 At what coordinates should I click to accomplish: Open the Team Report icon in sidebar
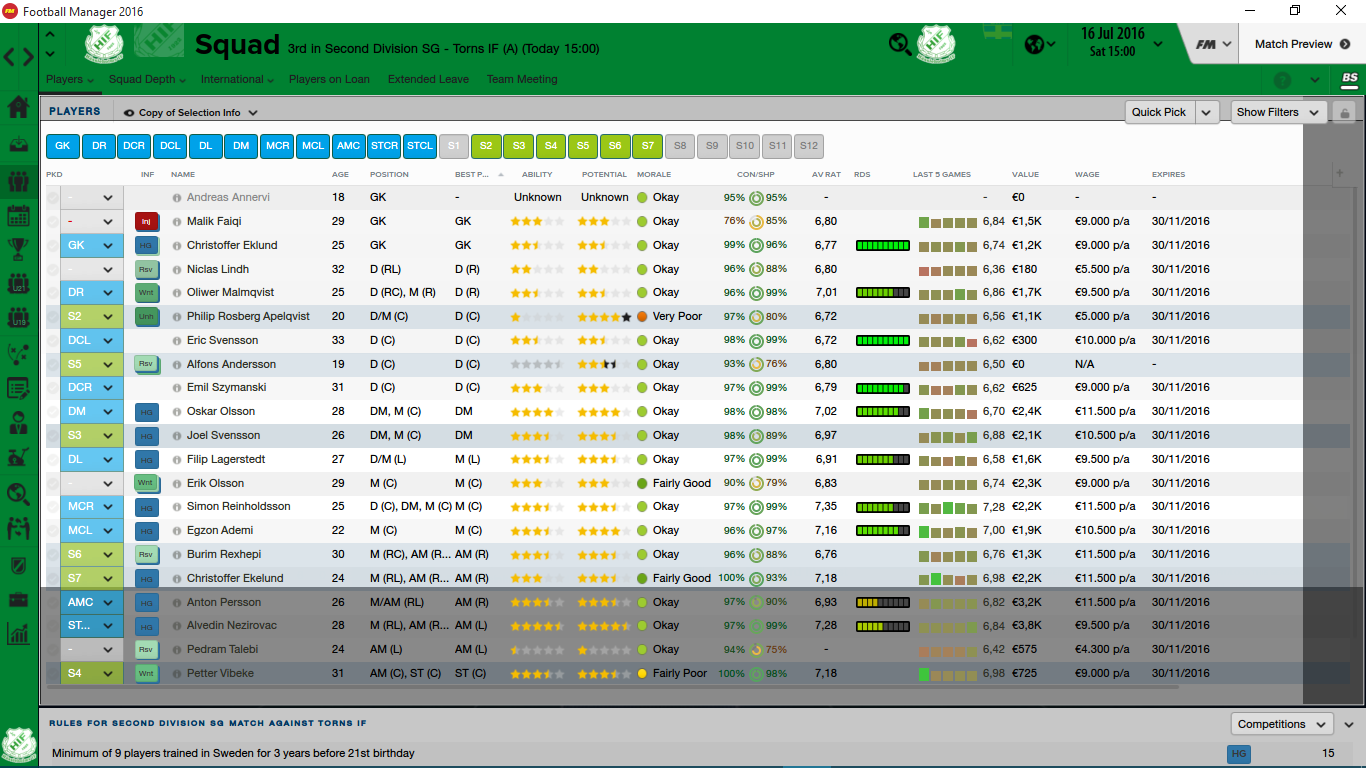[18, 389]
